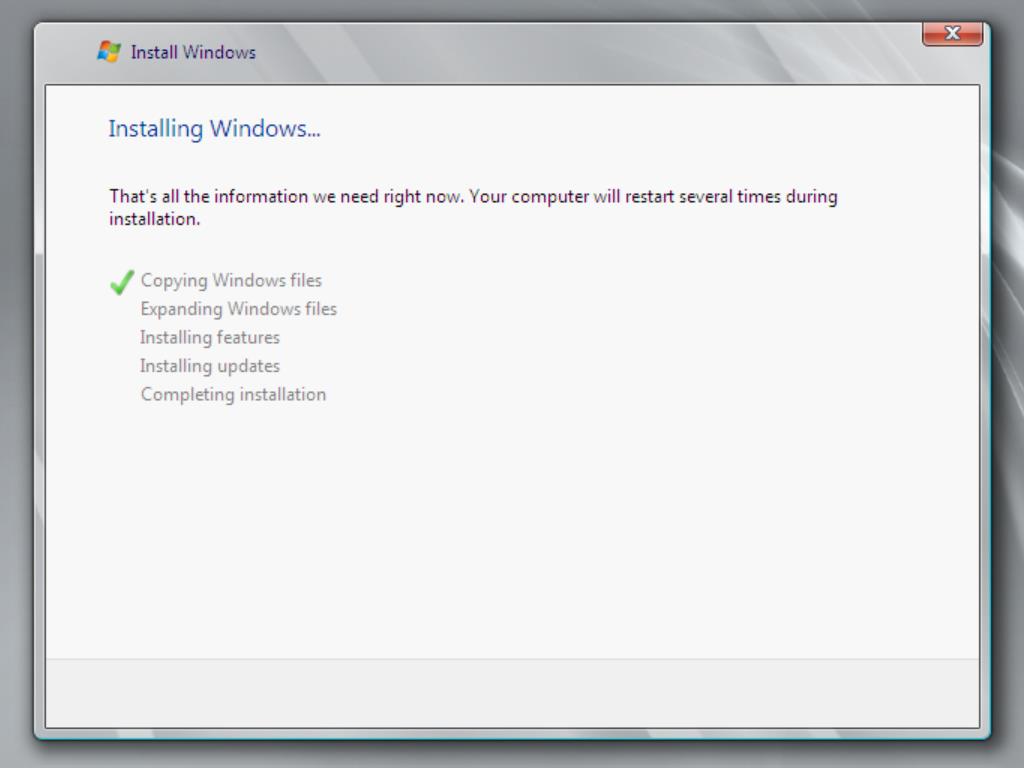Click "That's all the information we need" sentence
Image resolution: width=1024 pixels, height=768 pixels.
click(x=286, y=197)
